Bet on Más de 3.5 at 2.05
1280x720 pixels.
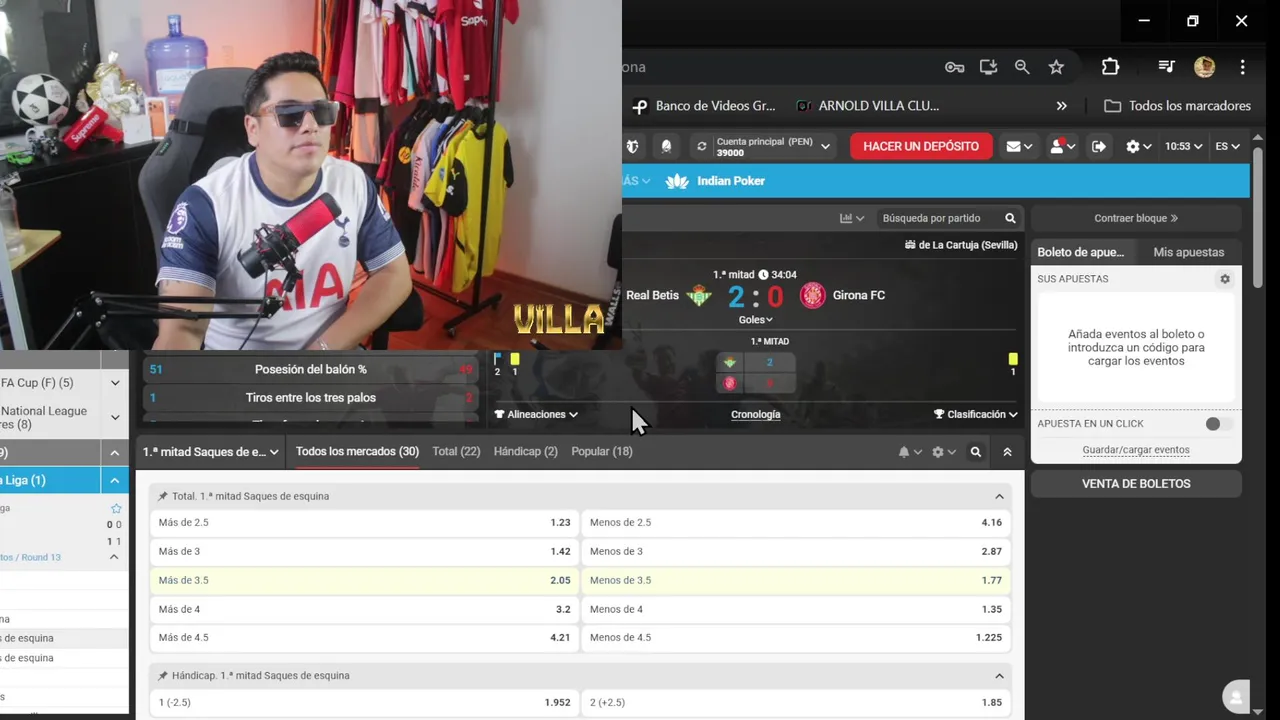(x=364, y=580)
